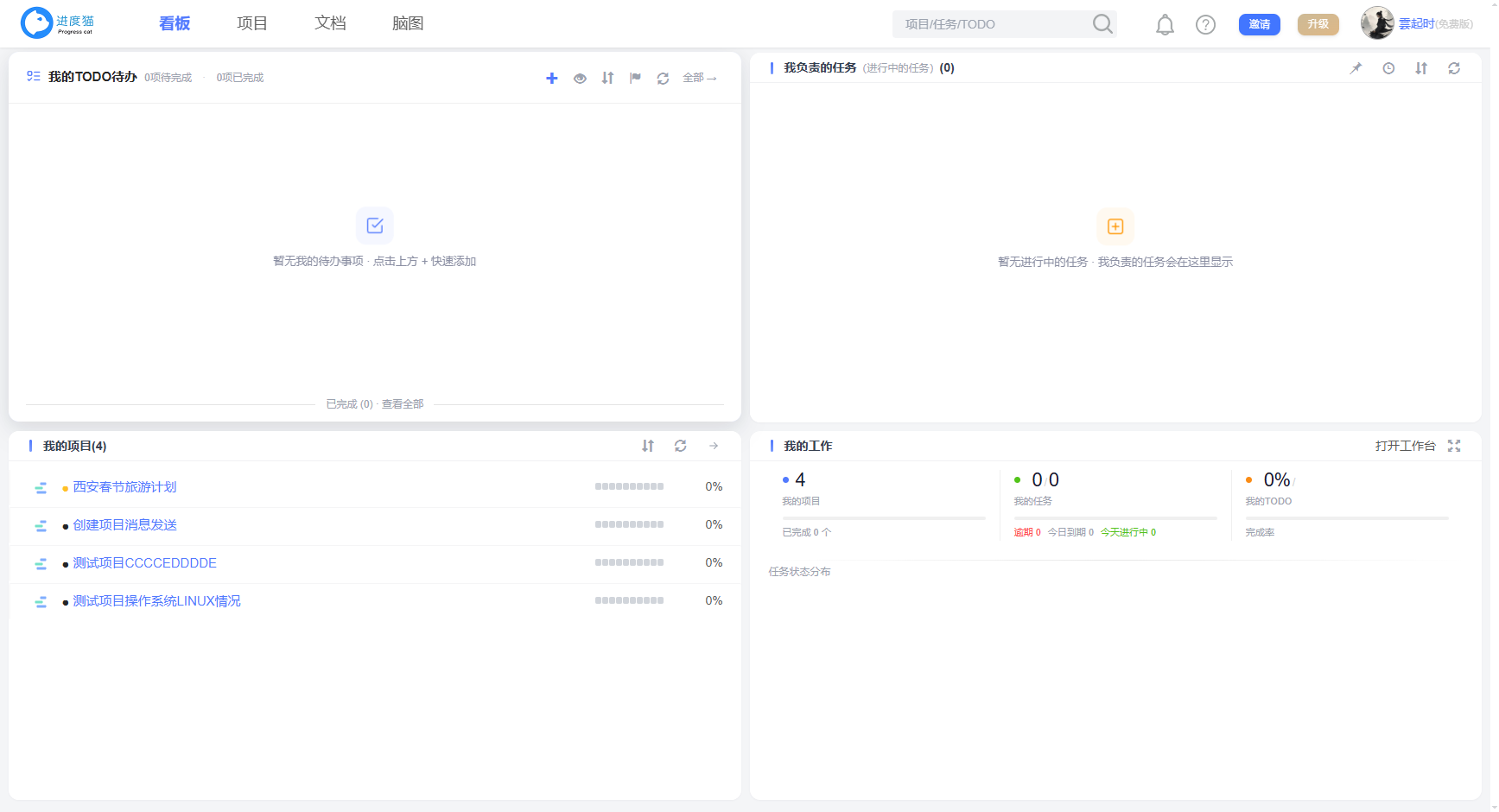Add a new TODO with the plus icon
The height and width of the screenshot is (812, 1499).
552,78
